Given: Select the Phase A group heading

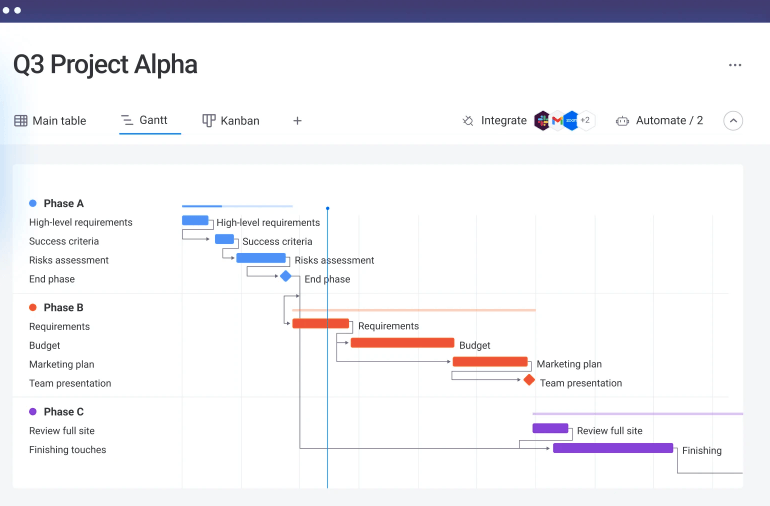Looking at the screenshot, I should coord(64,203).
